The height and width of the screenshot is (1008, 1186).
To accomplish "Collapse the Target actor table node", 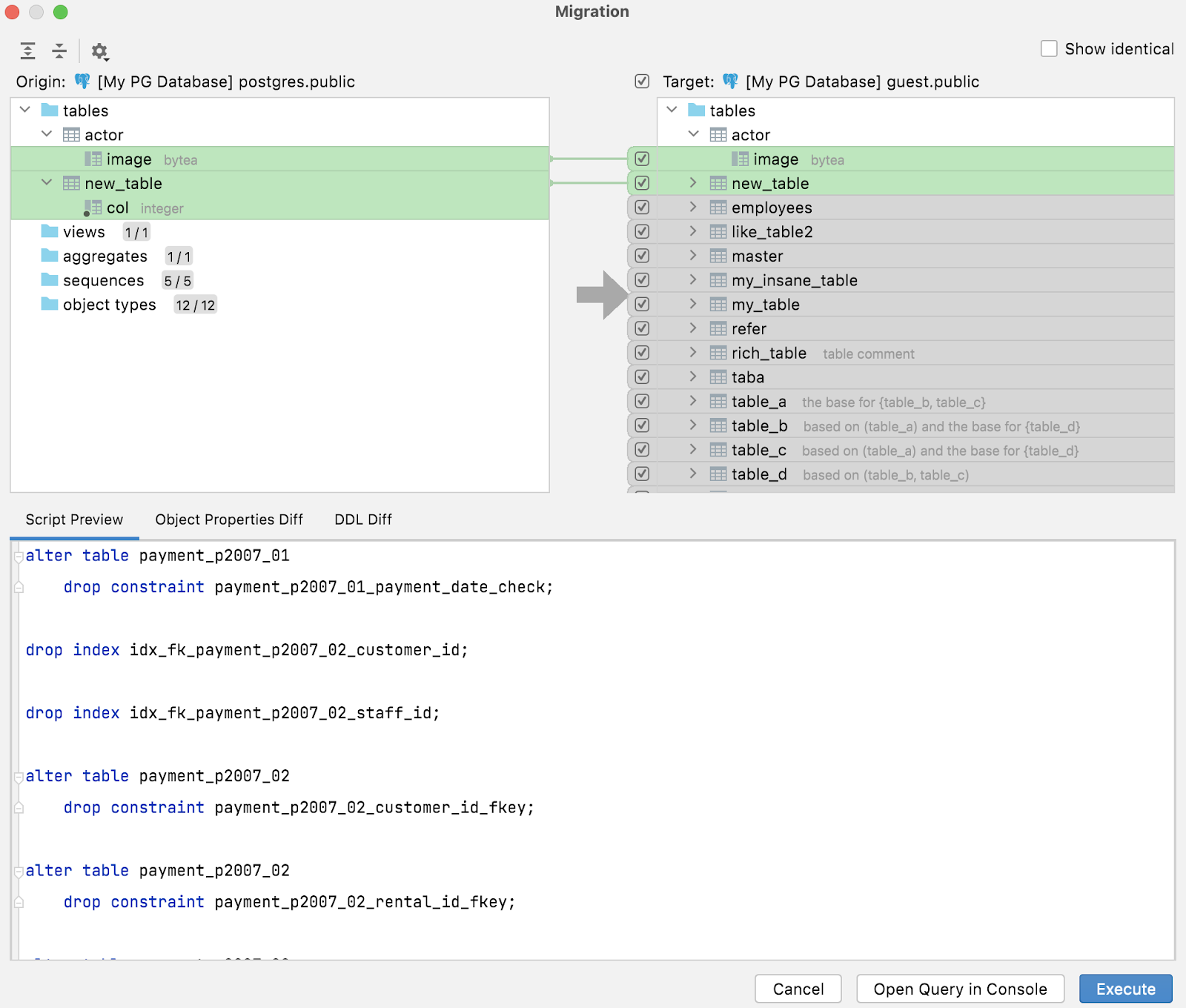I will point(694,134).
